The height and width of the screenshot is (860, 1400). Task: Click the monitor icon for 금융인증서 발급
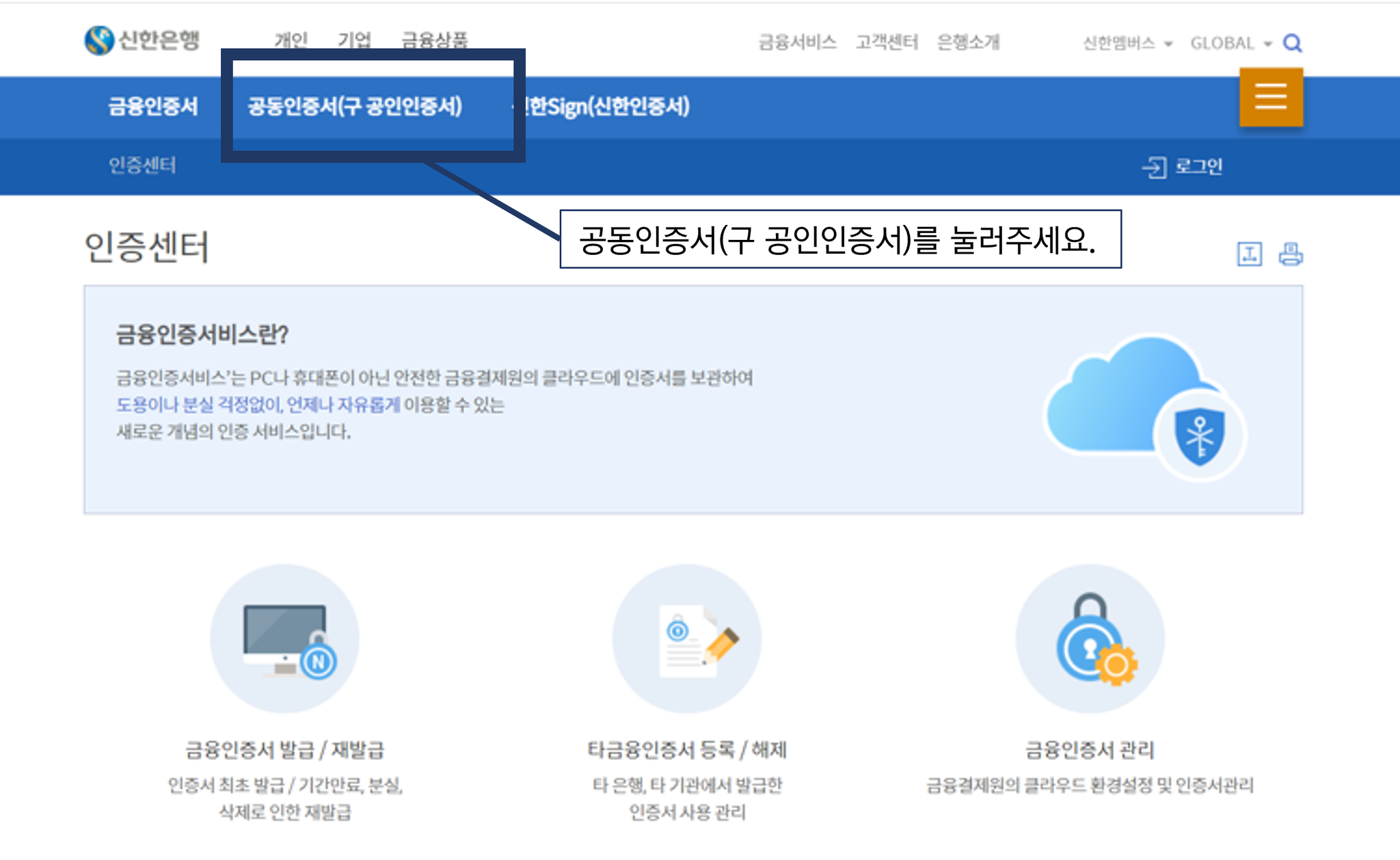(284, 639)
